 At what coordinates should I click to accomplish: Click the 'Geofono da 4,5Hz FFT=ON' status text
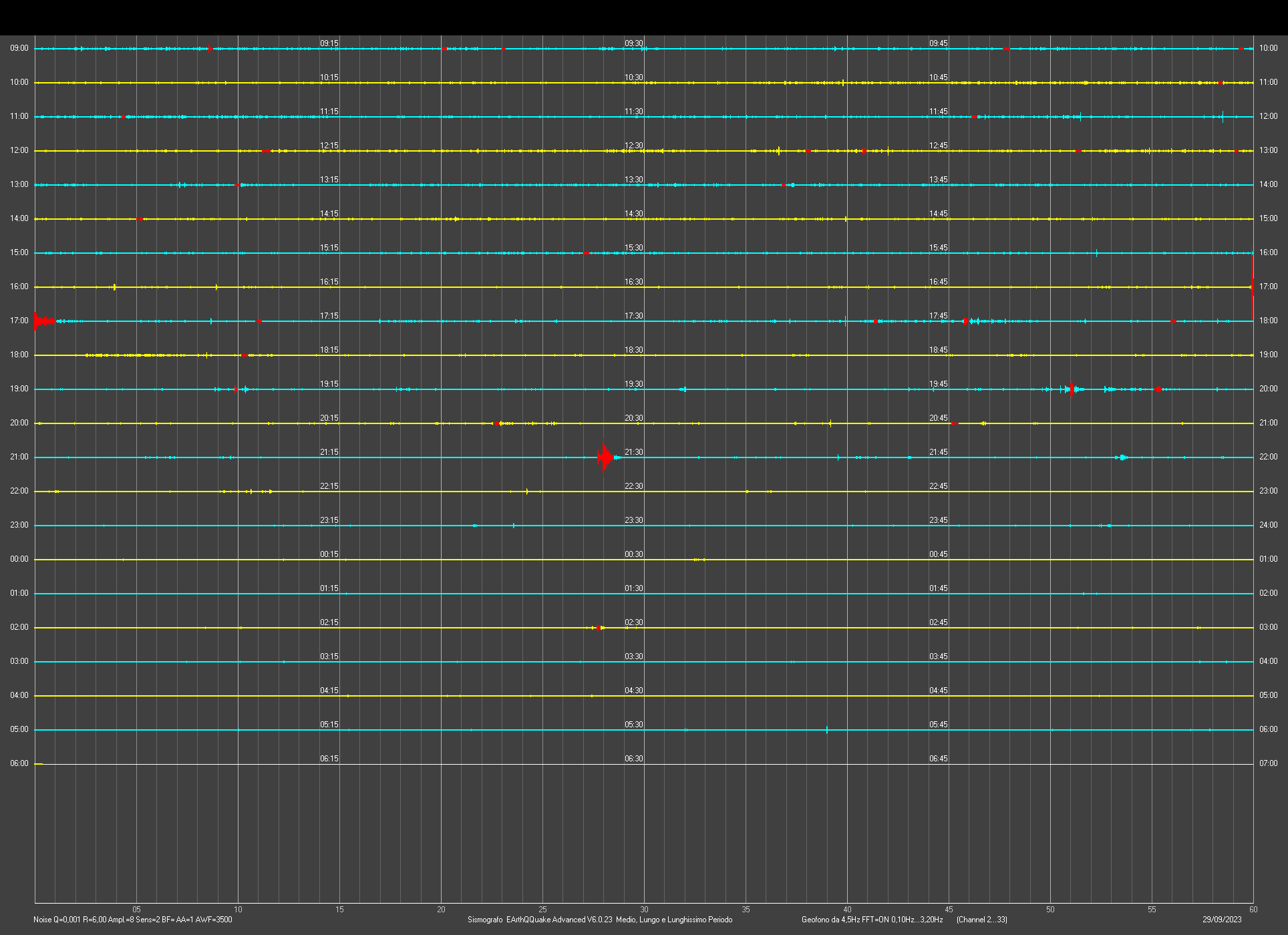pyautogui.click(x=844, y=920)
